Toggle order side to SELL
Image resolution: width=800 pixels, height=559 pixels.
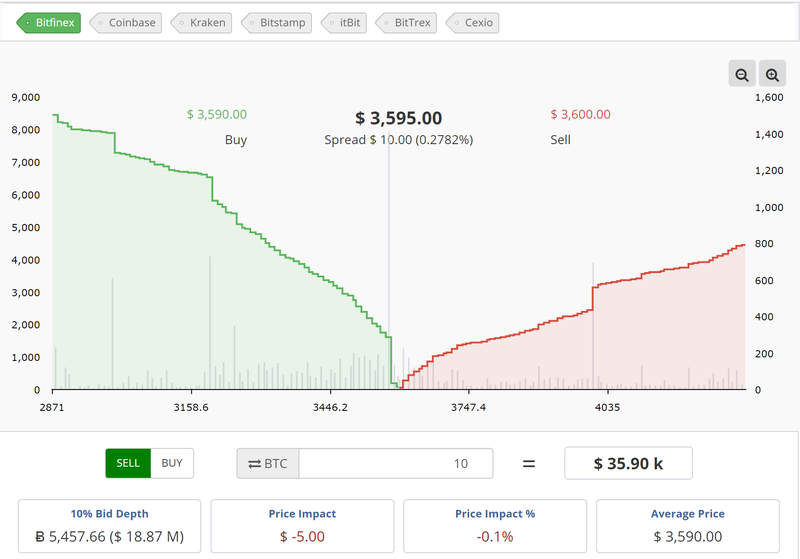(128, 463)
